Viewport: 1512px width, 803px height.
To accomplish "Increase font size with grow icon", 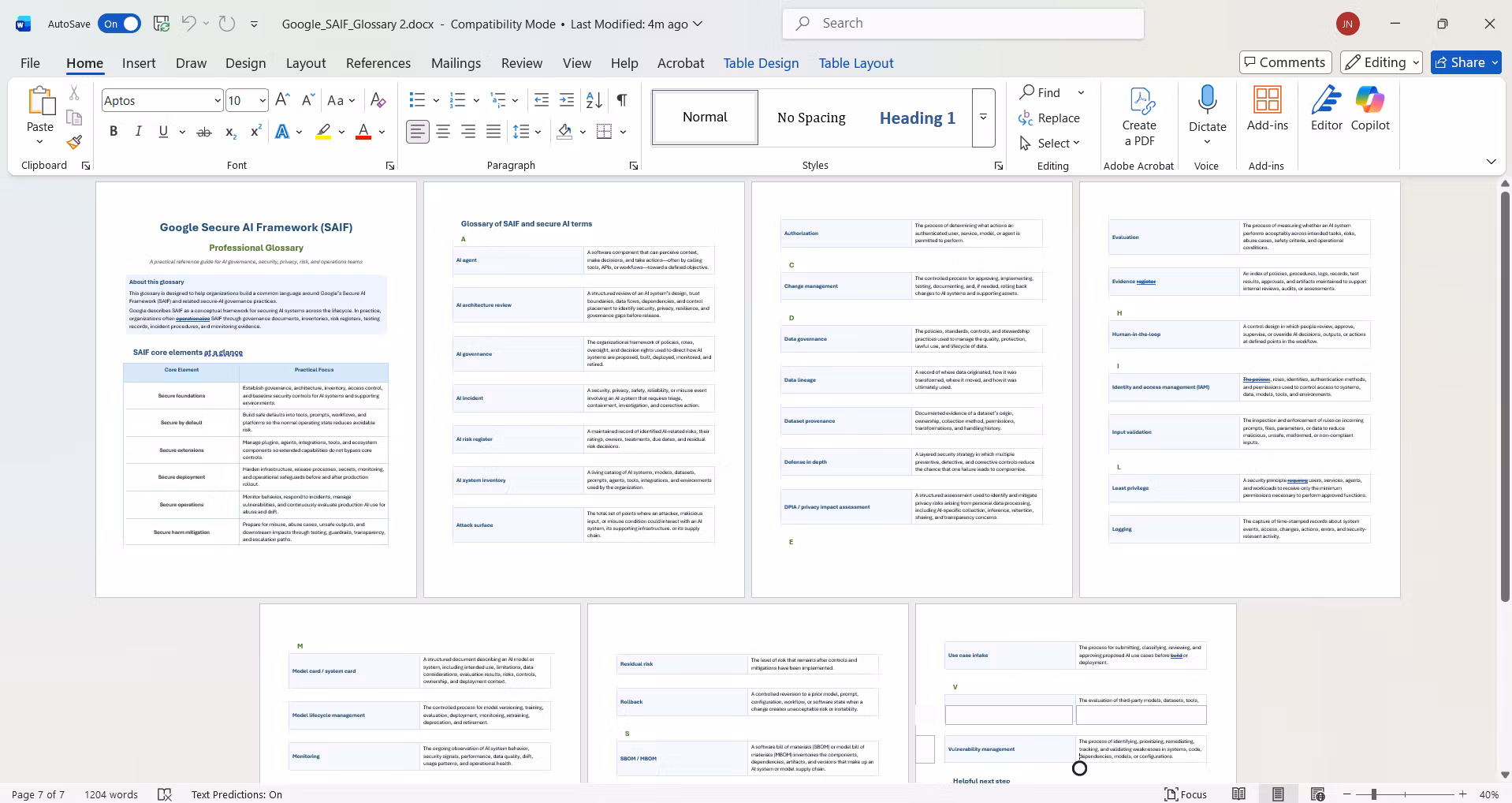I will pyautogui.click(x=283, y=100).
